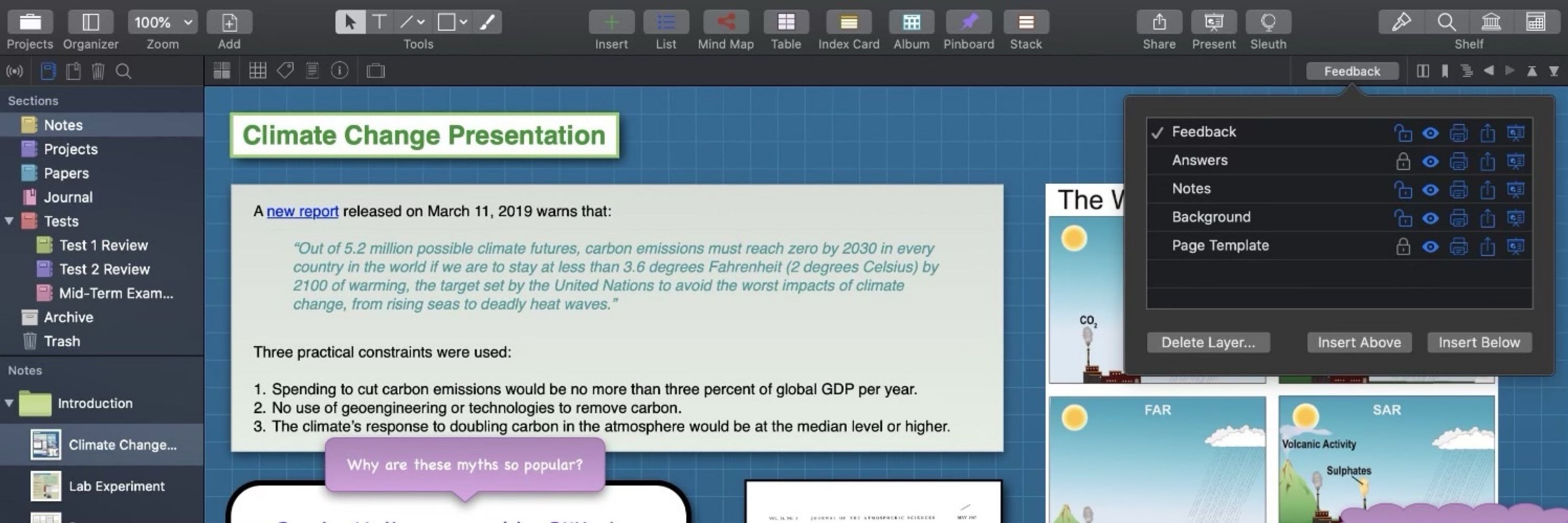Select the Lab Experiment idea space
The image size is (1568, 523).
[101, 486]
